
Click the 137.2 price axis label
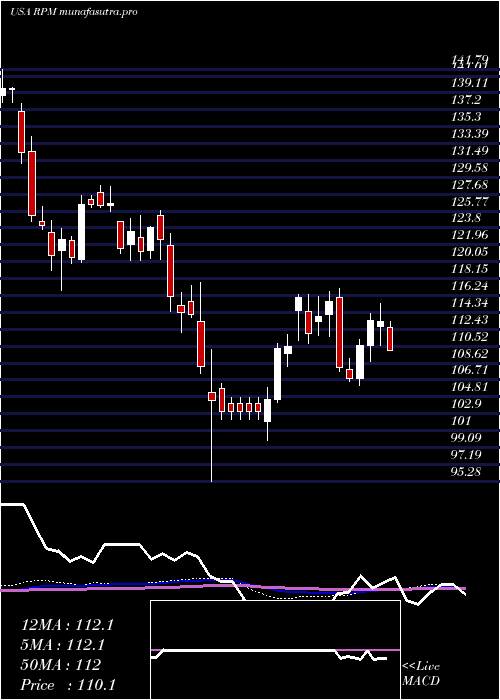click(x=466, y=100)
